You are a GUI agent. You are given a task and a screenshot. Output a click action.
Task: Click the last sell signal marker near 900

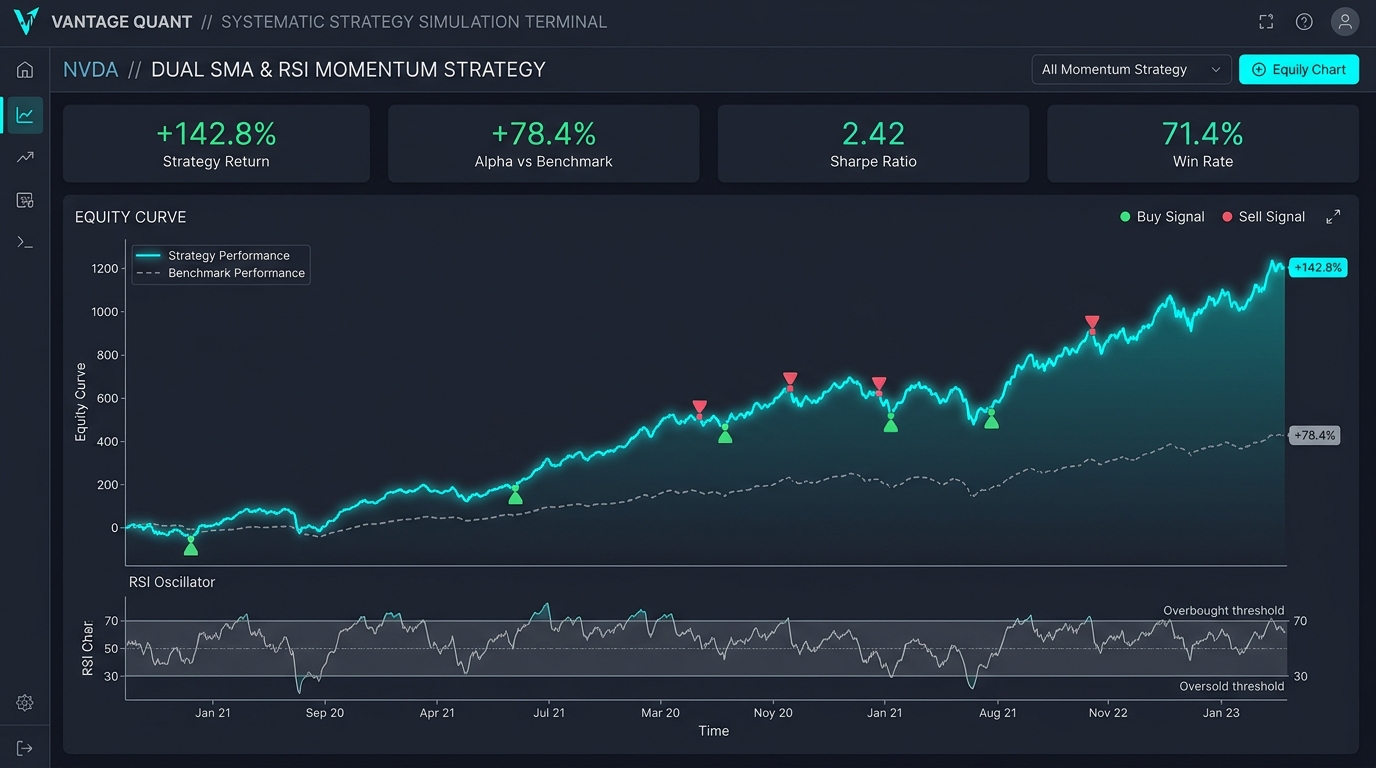pyautogui.click(x=1092, y=324)
